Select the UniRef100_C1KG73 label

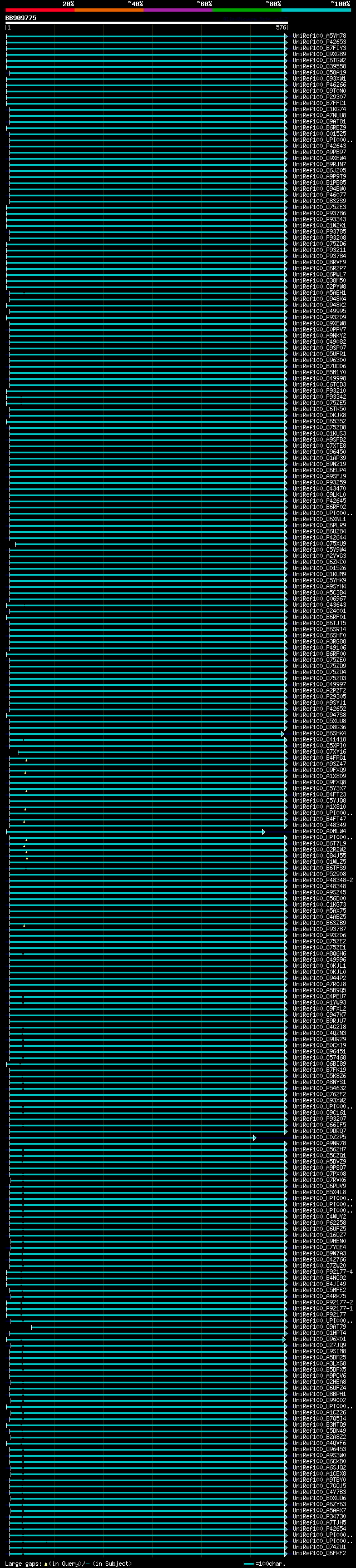(319, 904)
